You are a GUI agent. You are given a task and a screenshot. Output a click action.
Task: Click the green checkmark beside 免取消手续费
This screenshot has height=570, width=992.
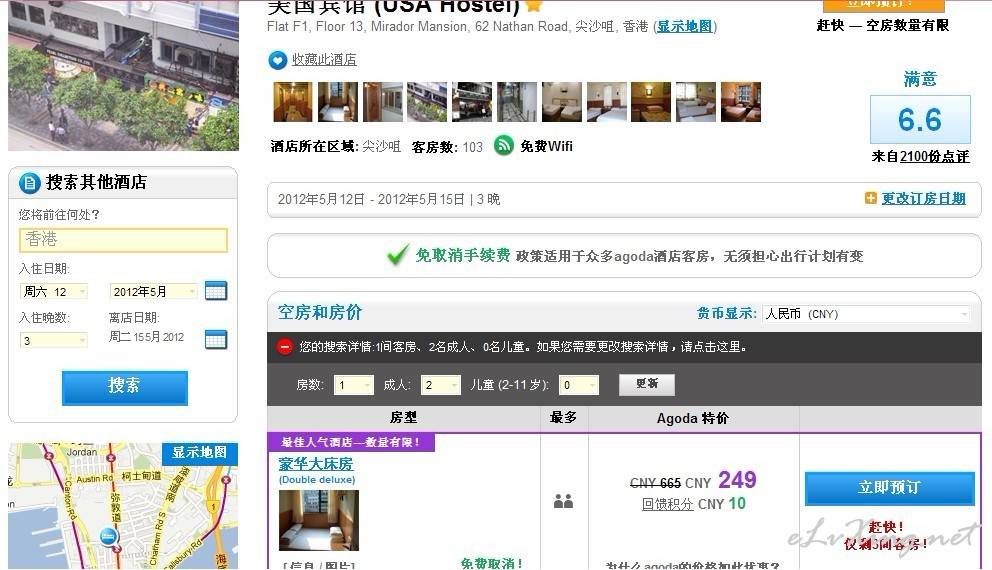(398, 255)
